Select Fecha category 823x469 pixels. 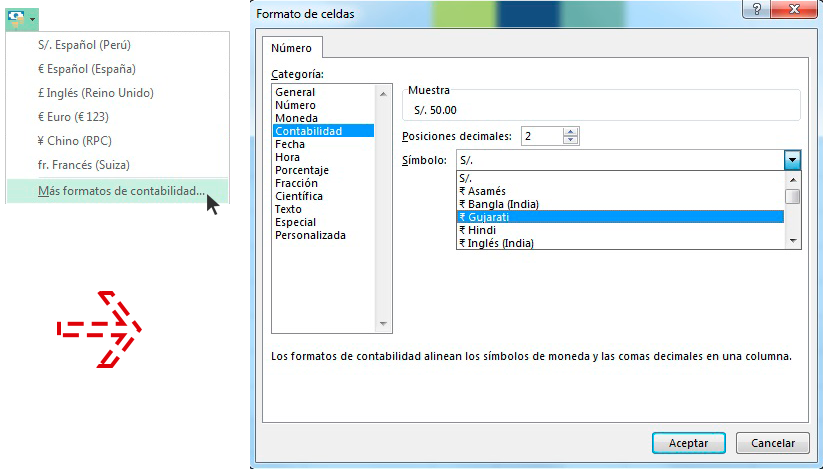click(290, 144)
